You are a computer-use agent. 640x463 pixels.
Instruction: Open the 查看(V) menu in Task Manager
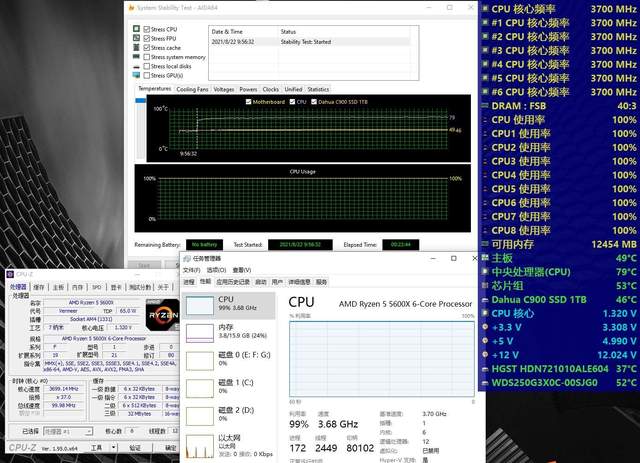(x=242, y=270)
